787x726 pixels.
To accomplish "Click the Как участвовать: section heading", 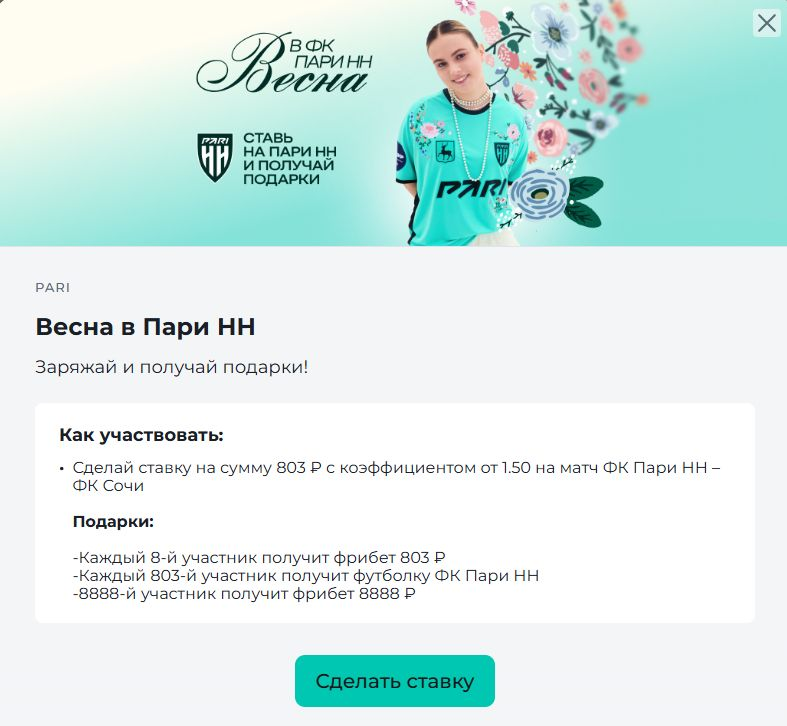I will coord(141,435).
